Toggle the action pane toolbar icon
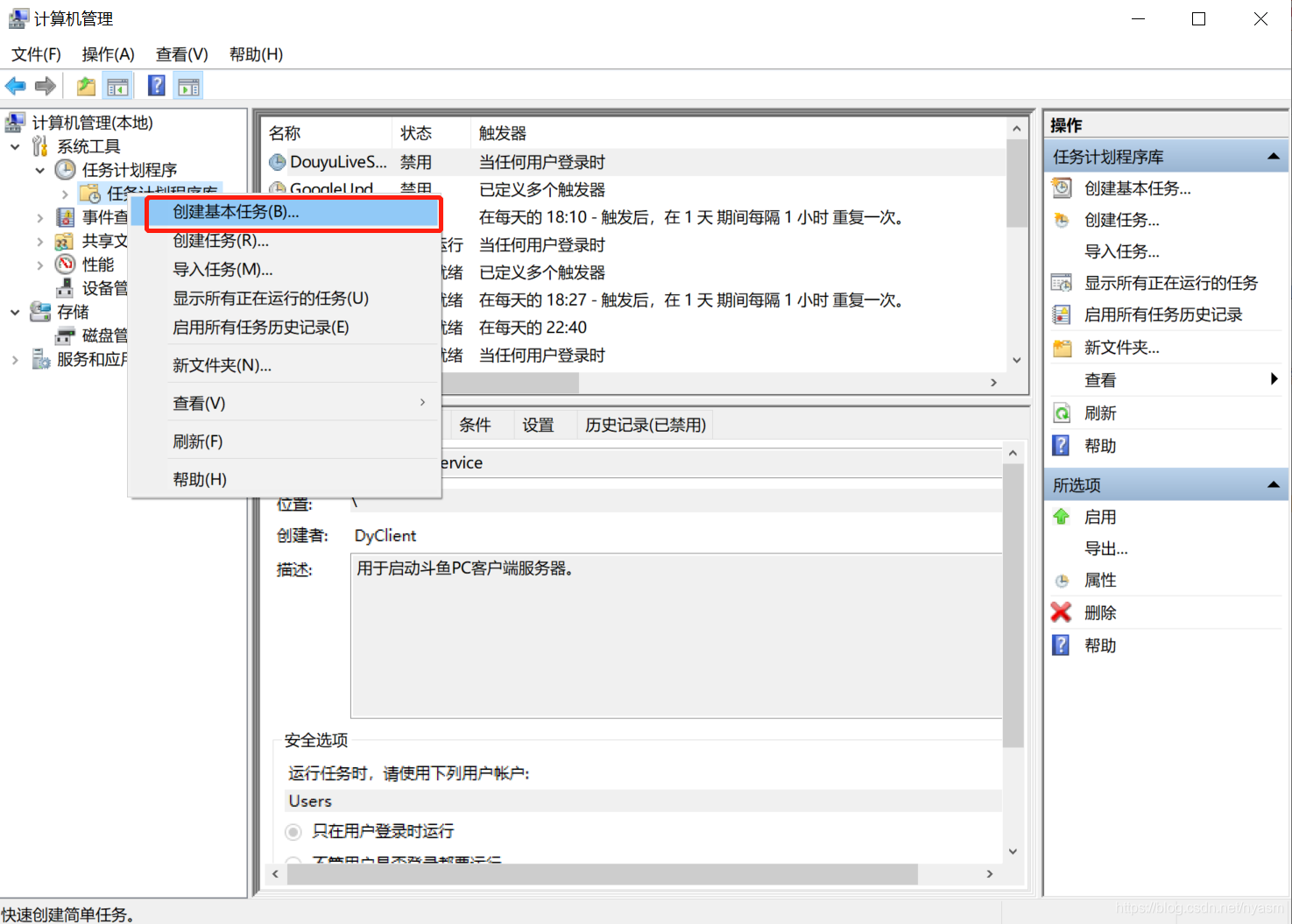1292x924 pixels. pyautogui.click(x=188, y=86)
